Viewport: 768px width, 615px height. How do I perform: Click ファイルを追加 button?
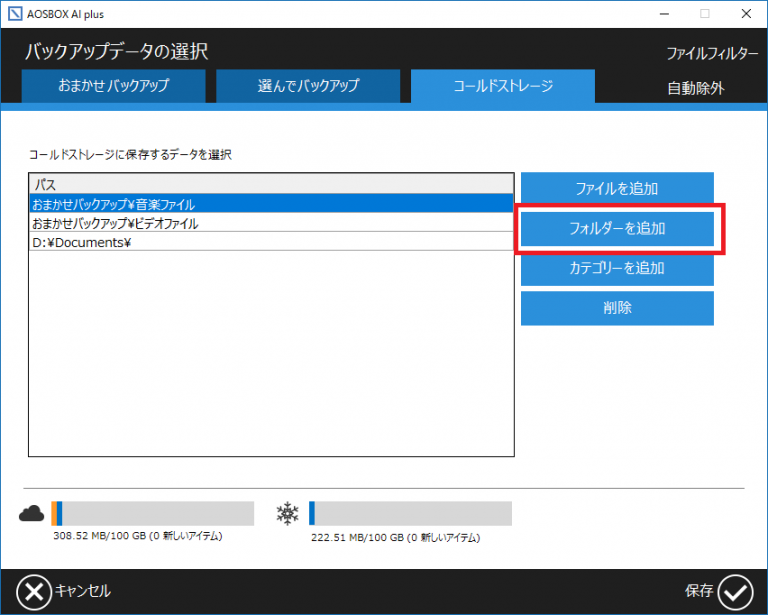point(617,189)
